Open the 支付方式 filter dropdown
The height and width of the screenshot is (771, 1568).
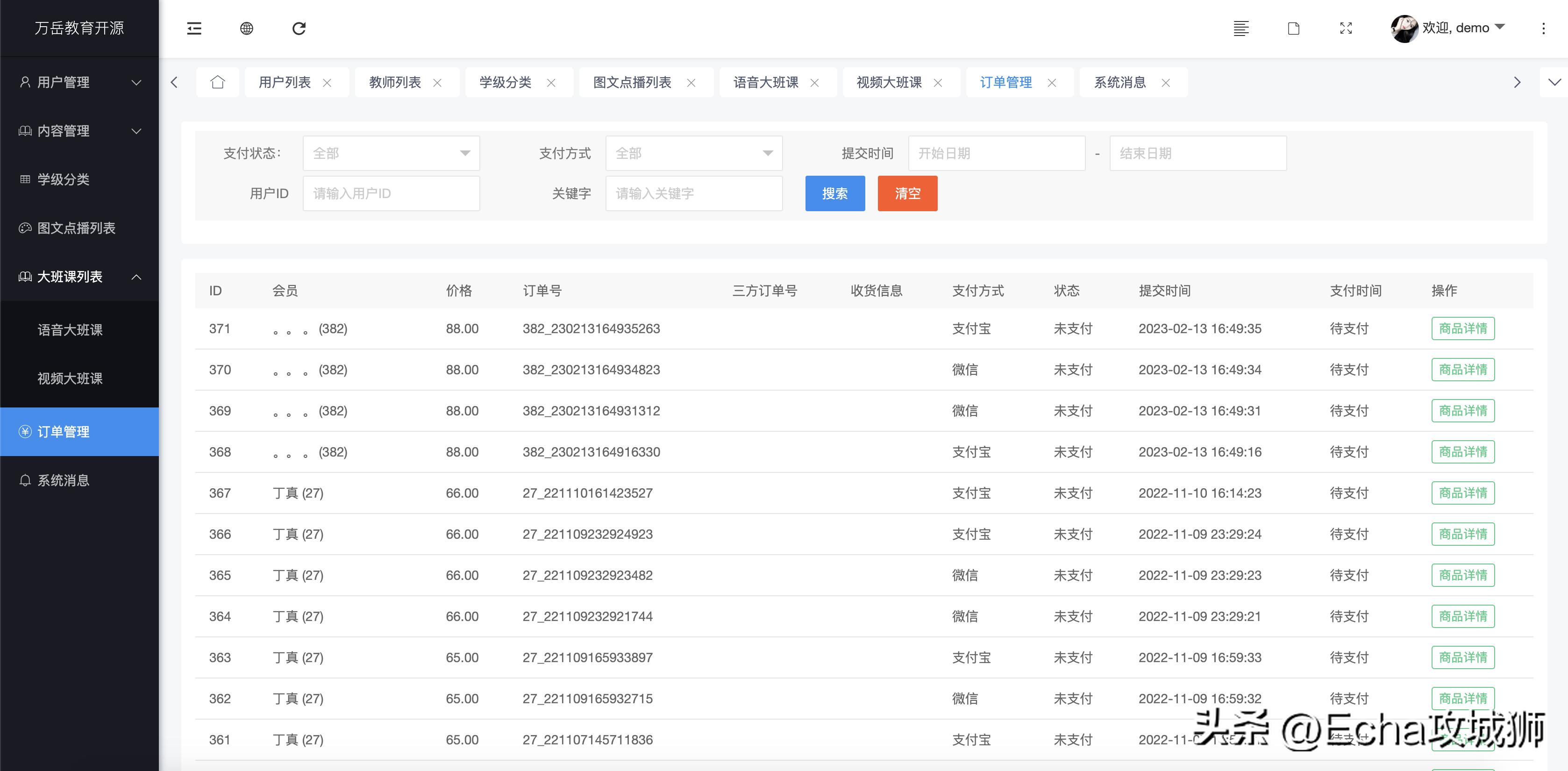693,153
